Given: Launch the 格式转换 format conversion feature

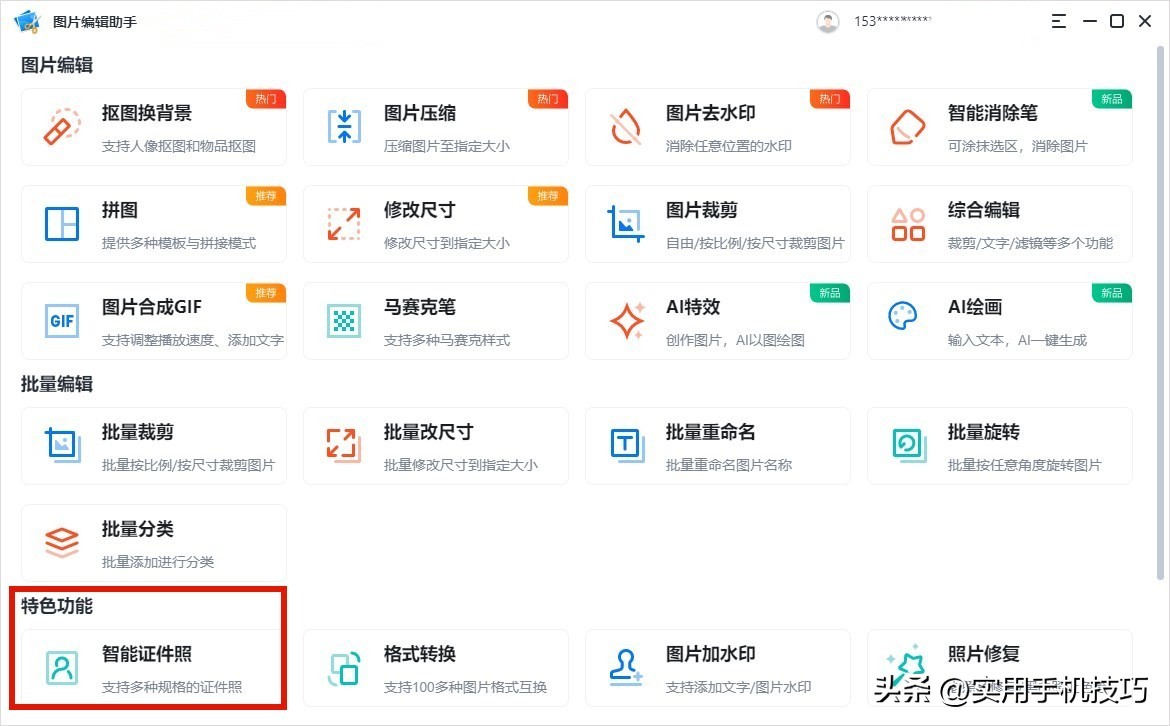Looking at the screenshot, I should [342, 667].
